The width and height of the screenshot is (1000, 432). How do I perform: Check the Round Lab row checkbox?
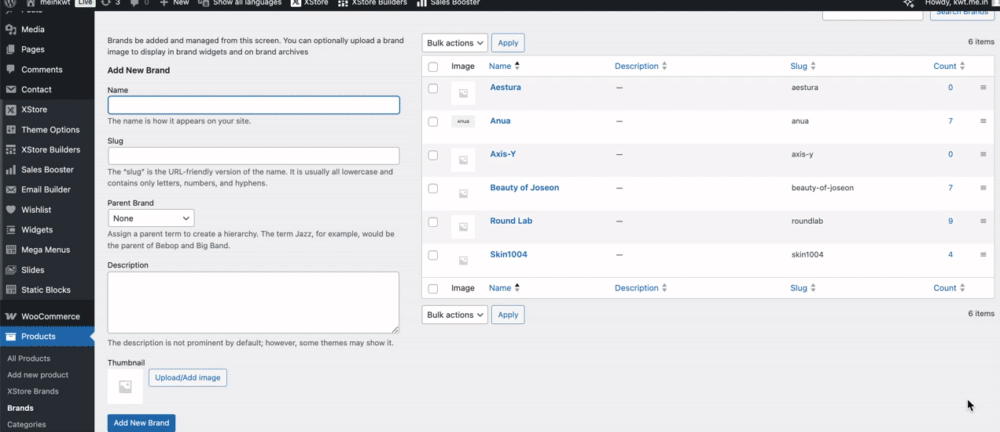coord(433,221)
